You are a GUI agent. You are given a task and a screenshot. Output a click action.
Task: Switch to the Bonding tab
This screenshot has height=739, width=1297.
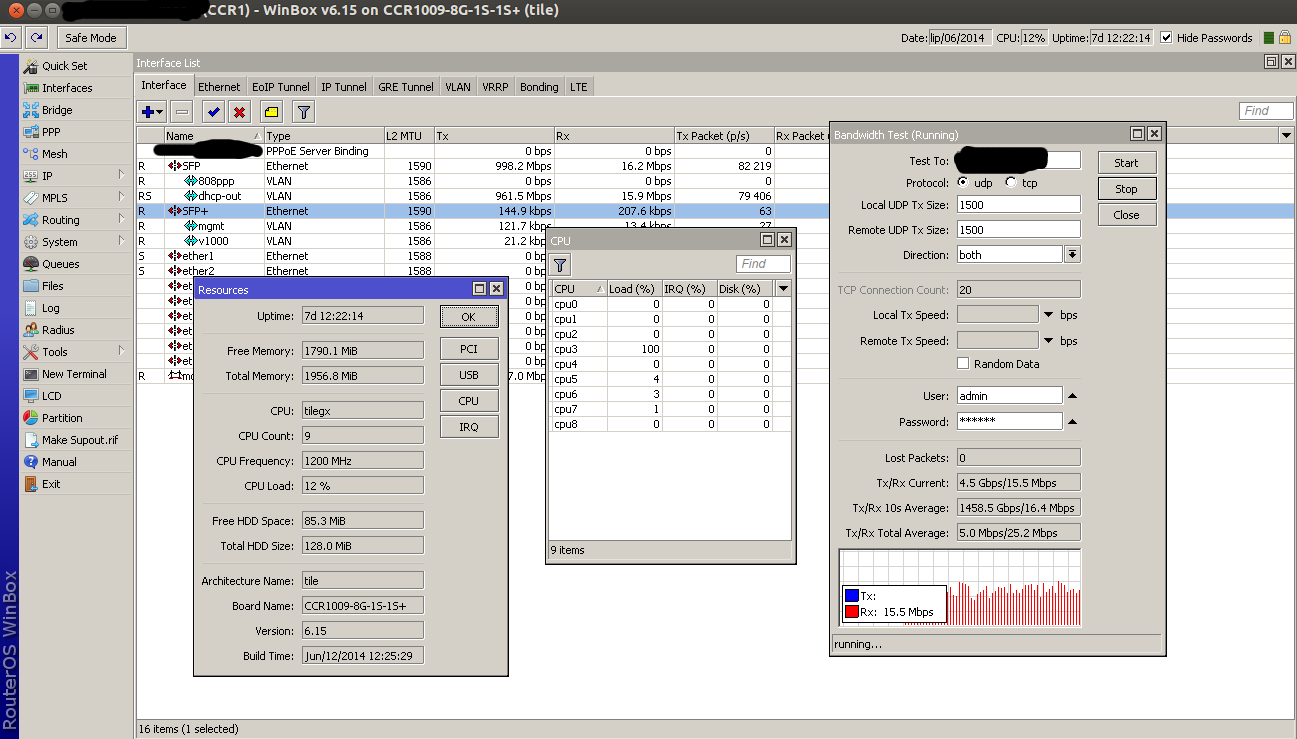click(539, 87)
